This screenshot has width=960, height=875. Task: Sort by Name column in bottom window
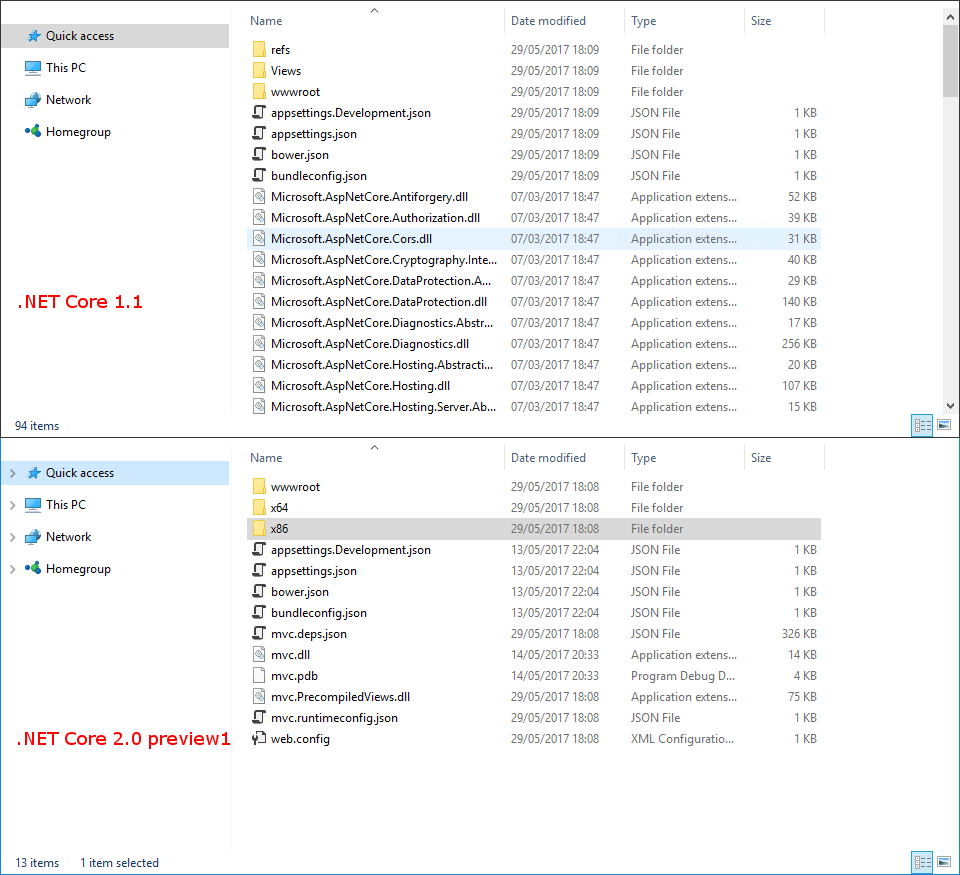266,458
